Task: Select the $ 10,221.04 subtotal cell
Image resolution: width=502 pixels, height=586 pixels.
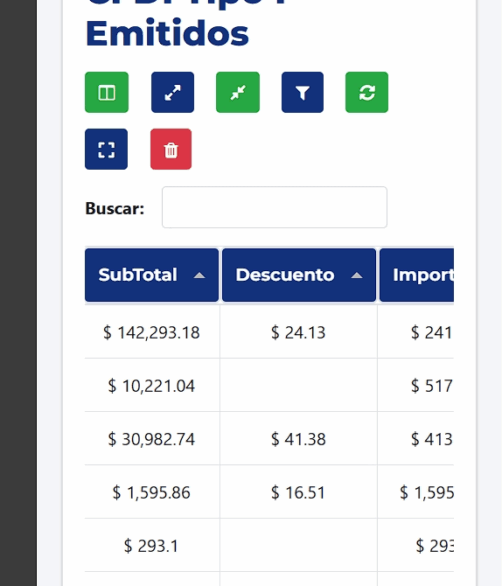Action: point(152,385)
